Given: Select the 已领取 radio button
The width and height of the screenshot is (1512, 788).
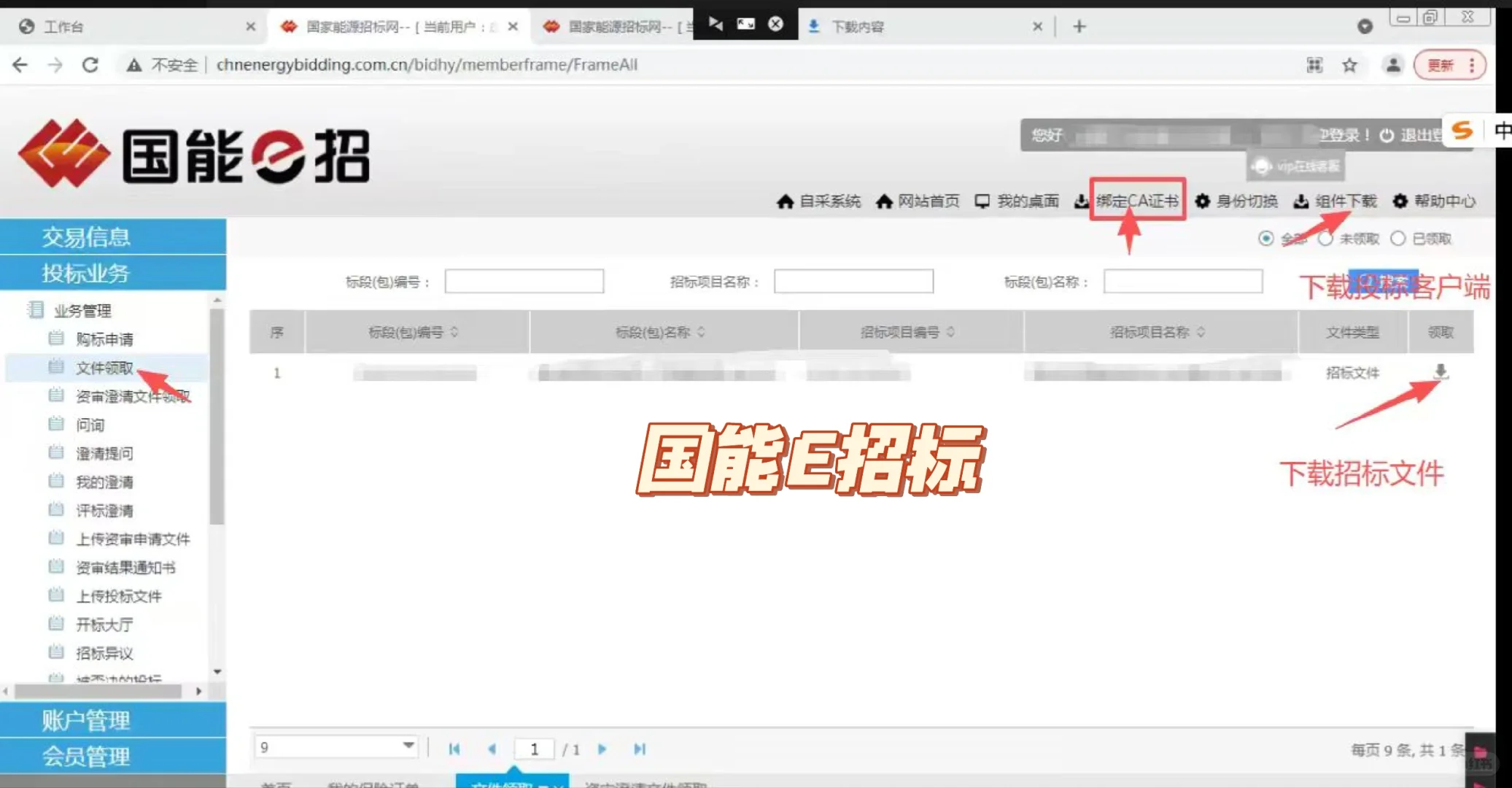Looking at the screenshot, I should click(x=1398, y=239).
